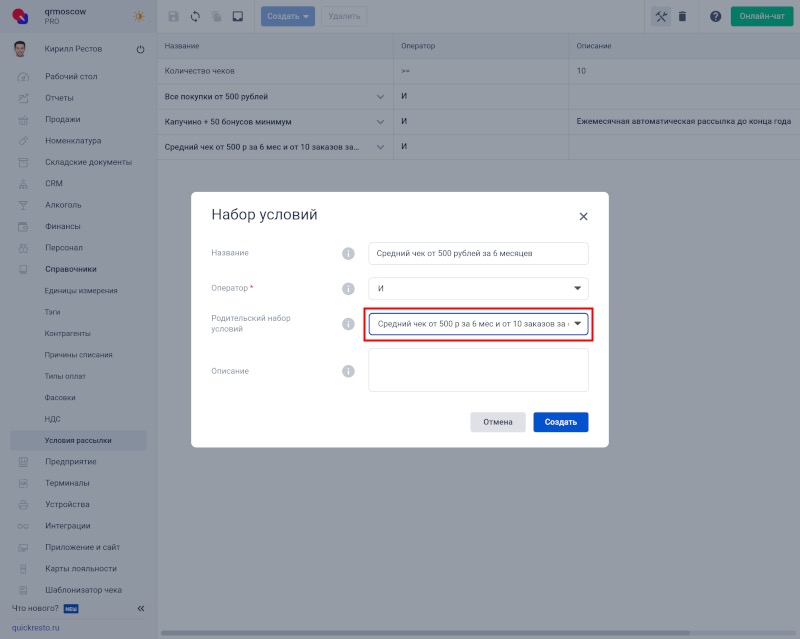Click the Название input field
Viewport: 800px width, 639px height.
click(478, 253)
